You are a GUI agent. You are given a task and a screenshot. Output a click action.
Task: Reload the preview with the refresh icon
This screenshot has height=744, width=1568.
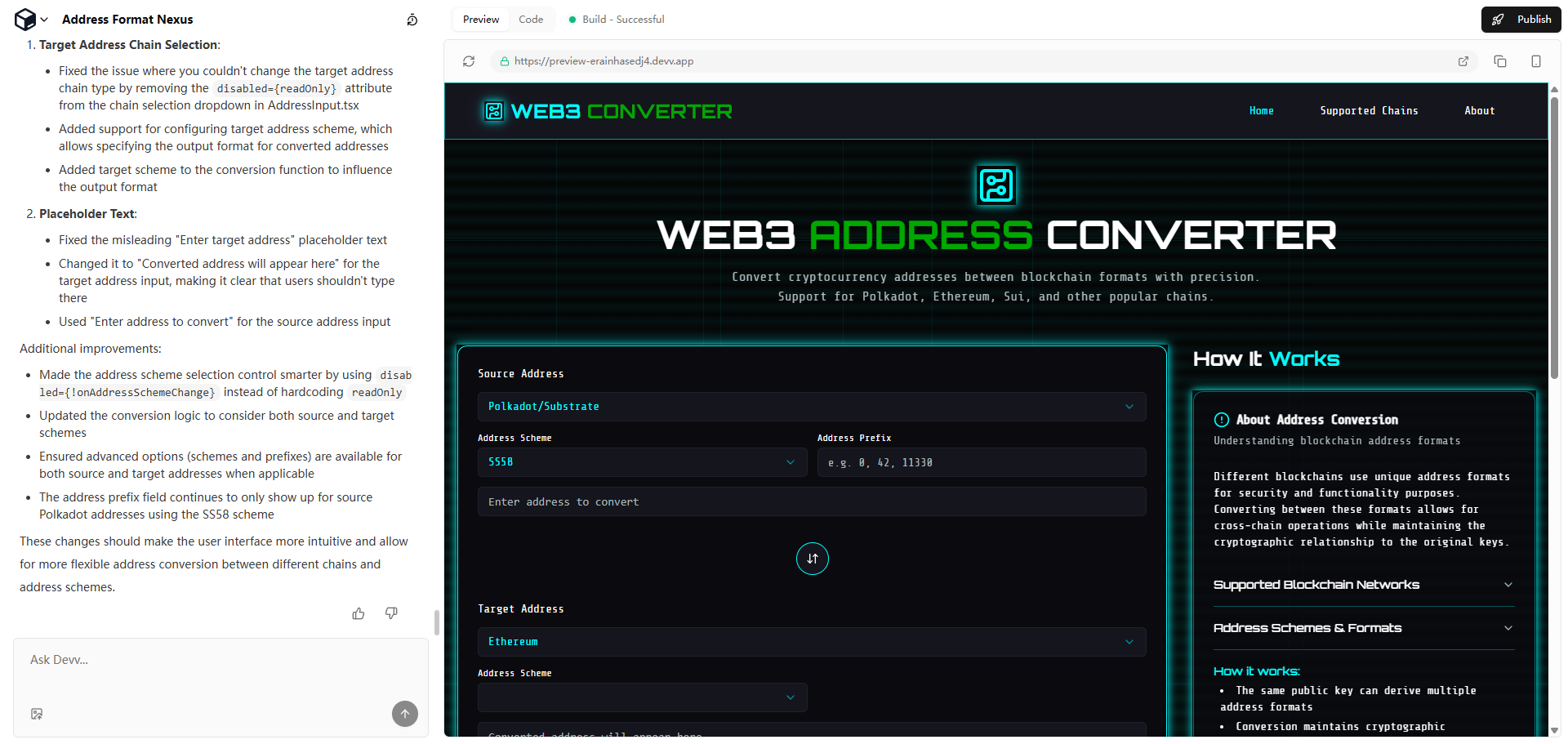pos(469,61)
